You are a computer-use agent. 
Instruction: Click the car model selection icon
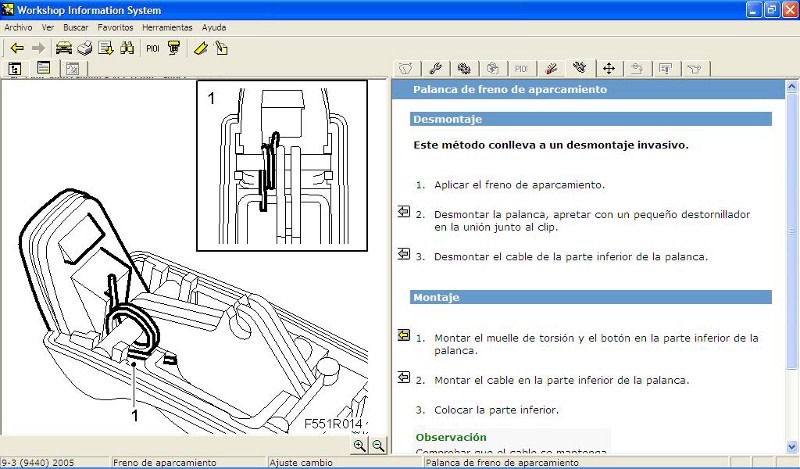tap(64, 47)
